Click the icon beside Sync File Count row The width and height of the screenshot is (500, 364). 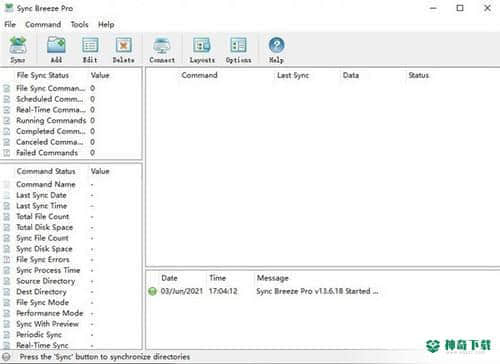(x=7, y=238)
